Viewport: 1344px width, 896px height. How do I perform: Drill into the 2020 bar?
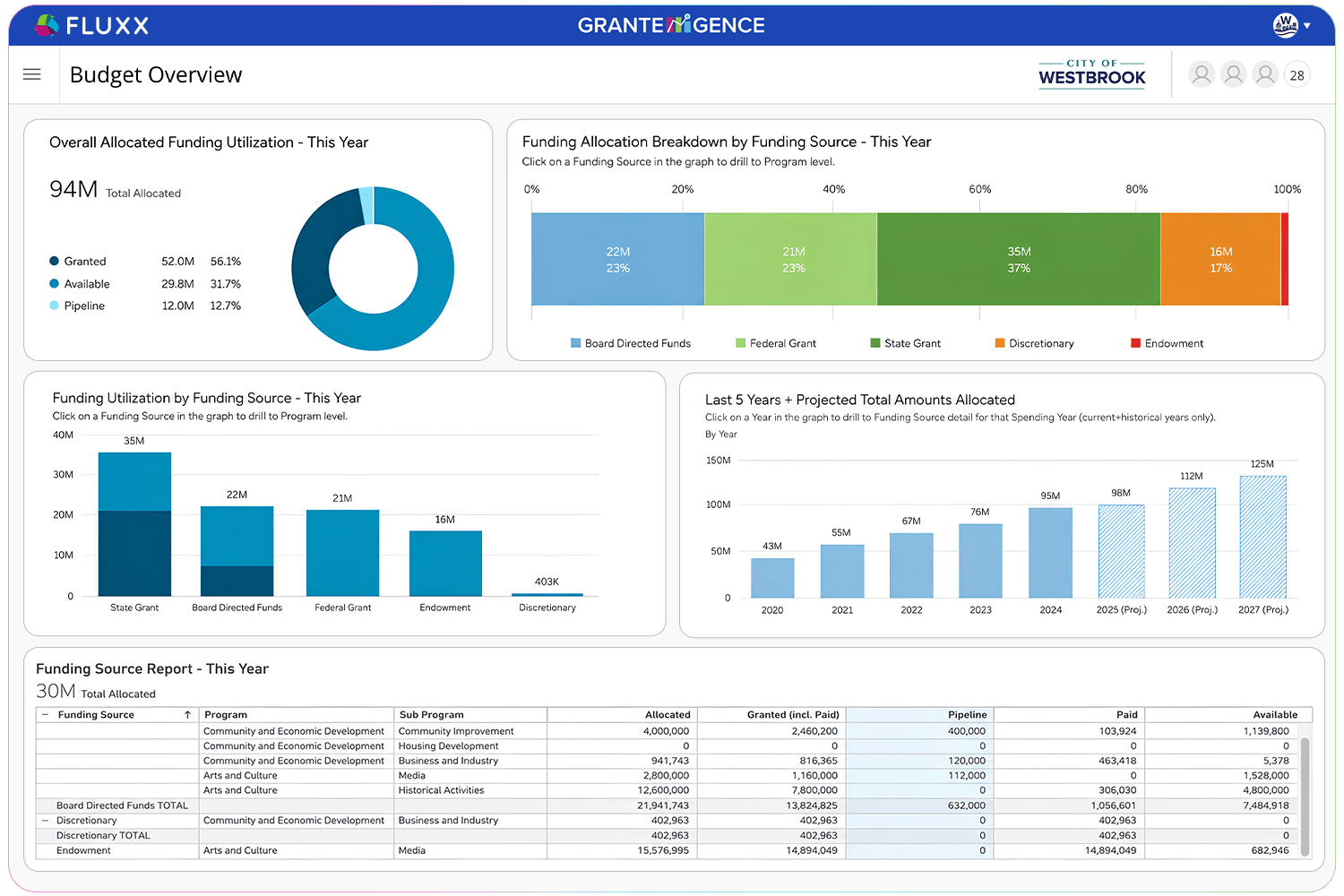(x=772, y=578)
